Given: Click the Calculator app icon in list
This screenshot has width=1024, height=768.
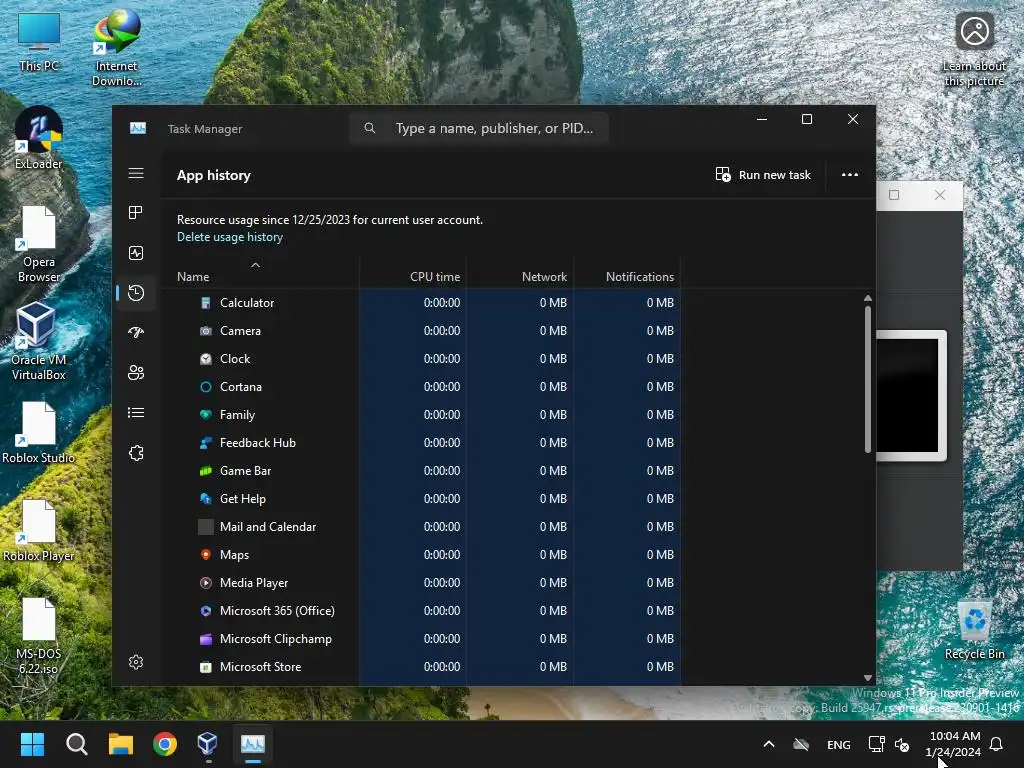Looking at the screenshot, I should pyautogui.click(x=206, y=303).
